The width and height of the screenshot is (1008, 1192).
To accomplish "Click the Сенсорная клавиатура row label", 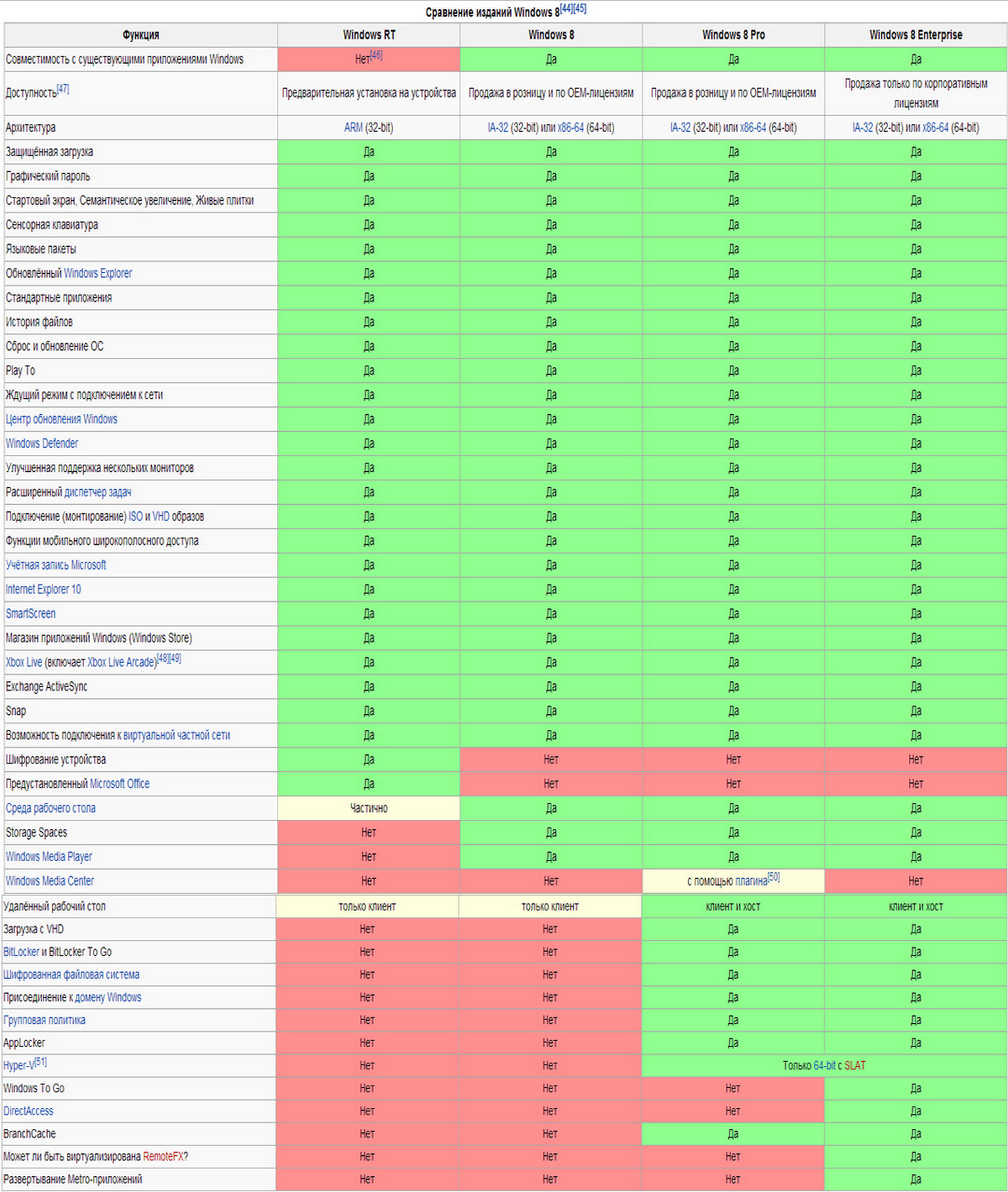I will pyautogui.click(x=52, y=224).
